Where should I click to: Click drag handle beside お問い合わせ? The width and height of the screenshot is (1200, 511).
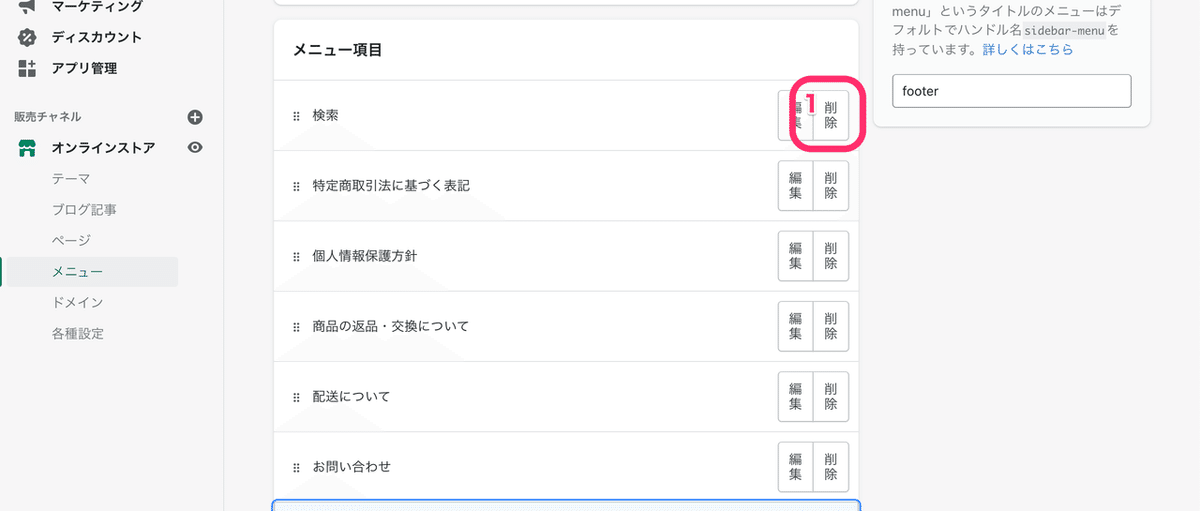click(296, 467)
